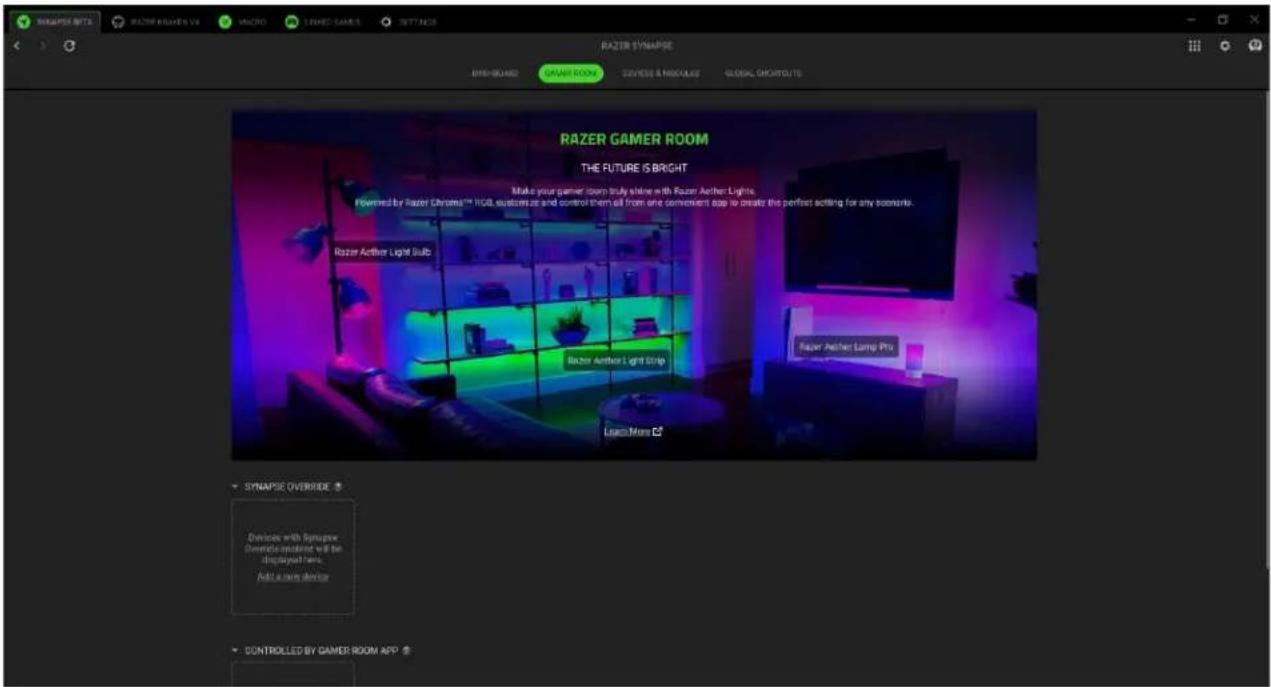This screenshot has width=1271, height=687.
Task: Open the gear settings icon at top right
Action: (x=1223, y=47)
